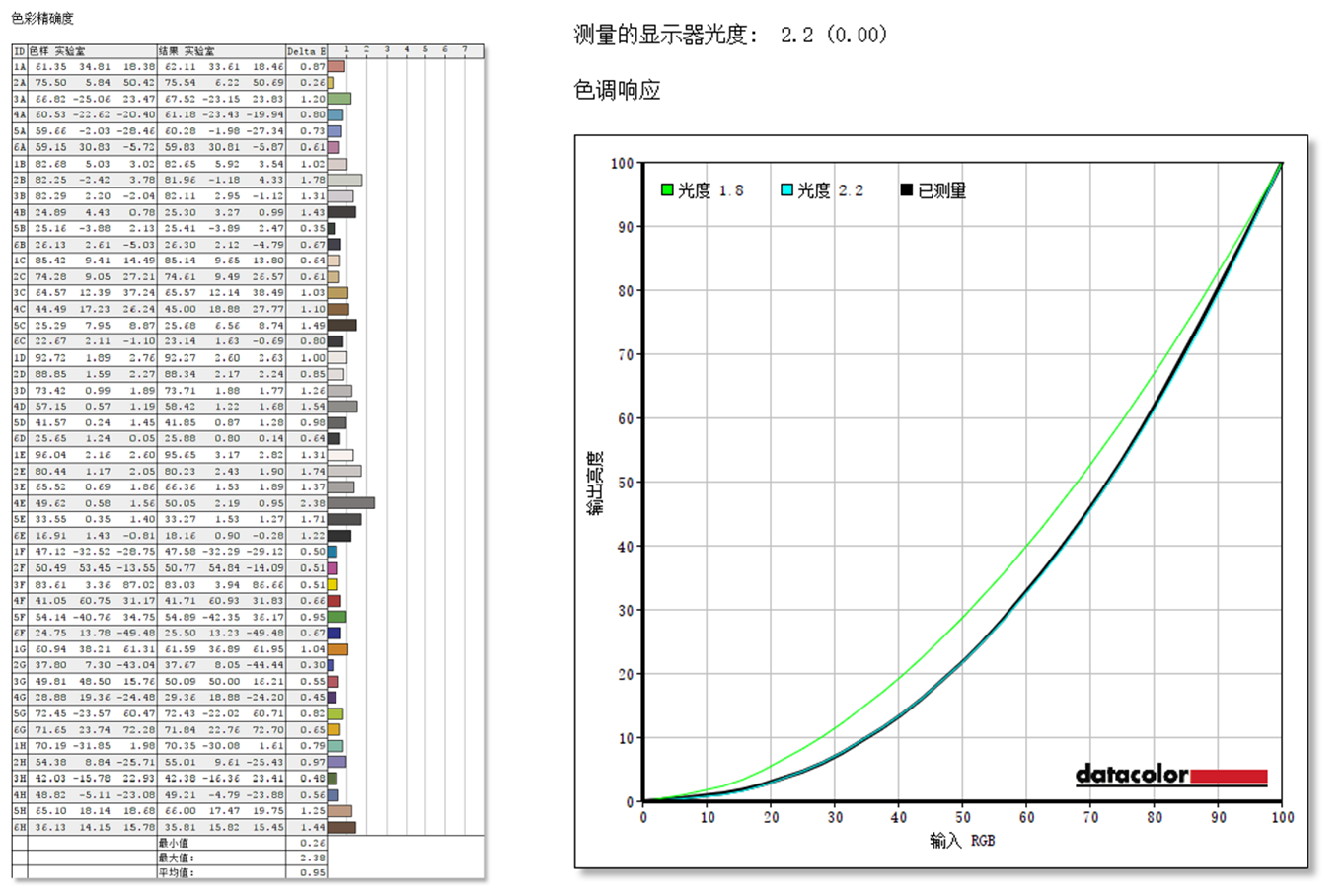Click the 6F dark blue color bar
The height and width of the screenshot is (896, 1344).
tap(335, 633)
